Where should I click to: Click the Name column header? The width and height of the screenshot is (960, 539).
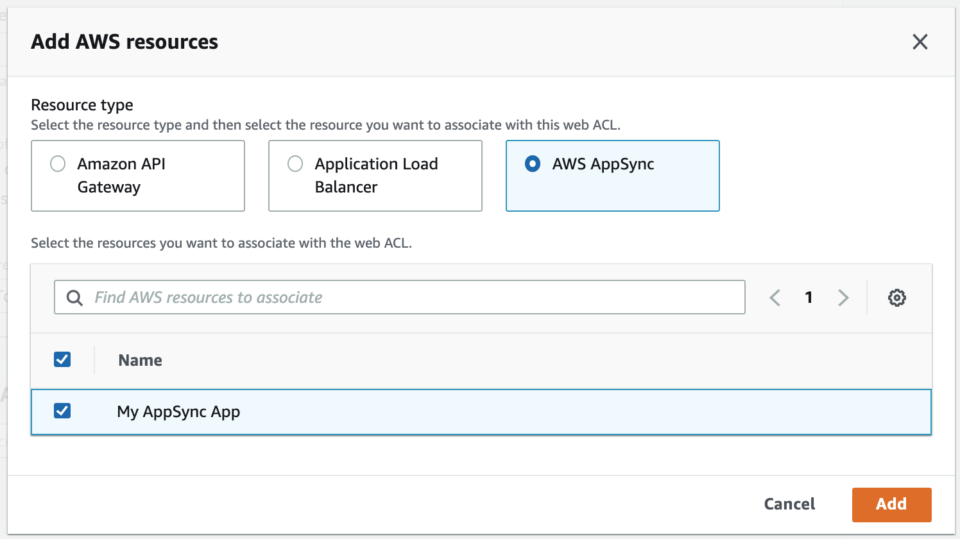click(140, 360)
